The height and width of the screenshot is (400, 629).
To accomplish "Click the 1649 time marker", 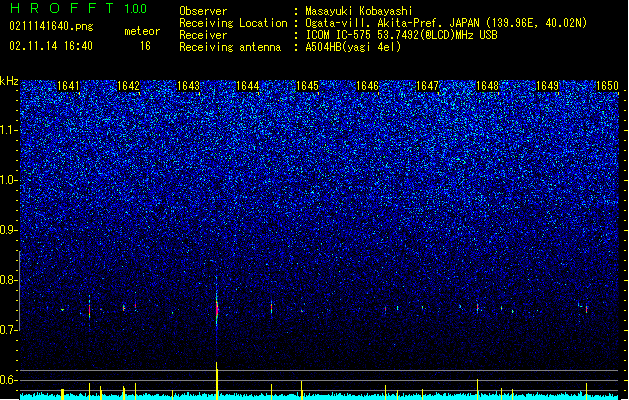I will pos(548,86).
